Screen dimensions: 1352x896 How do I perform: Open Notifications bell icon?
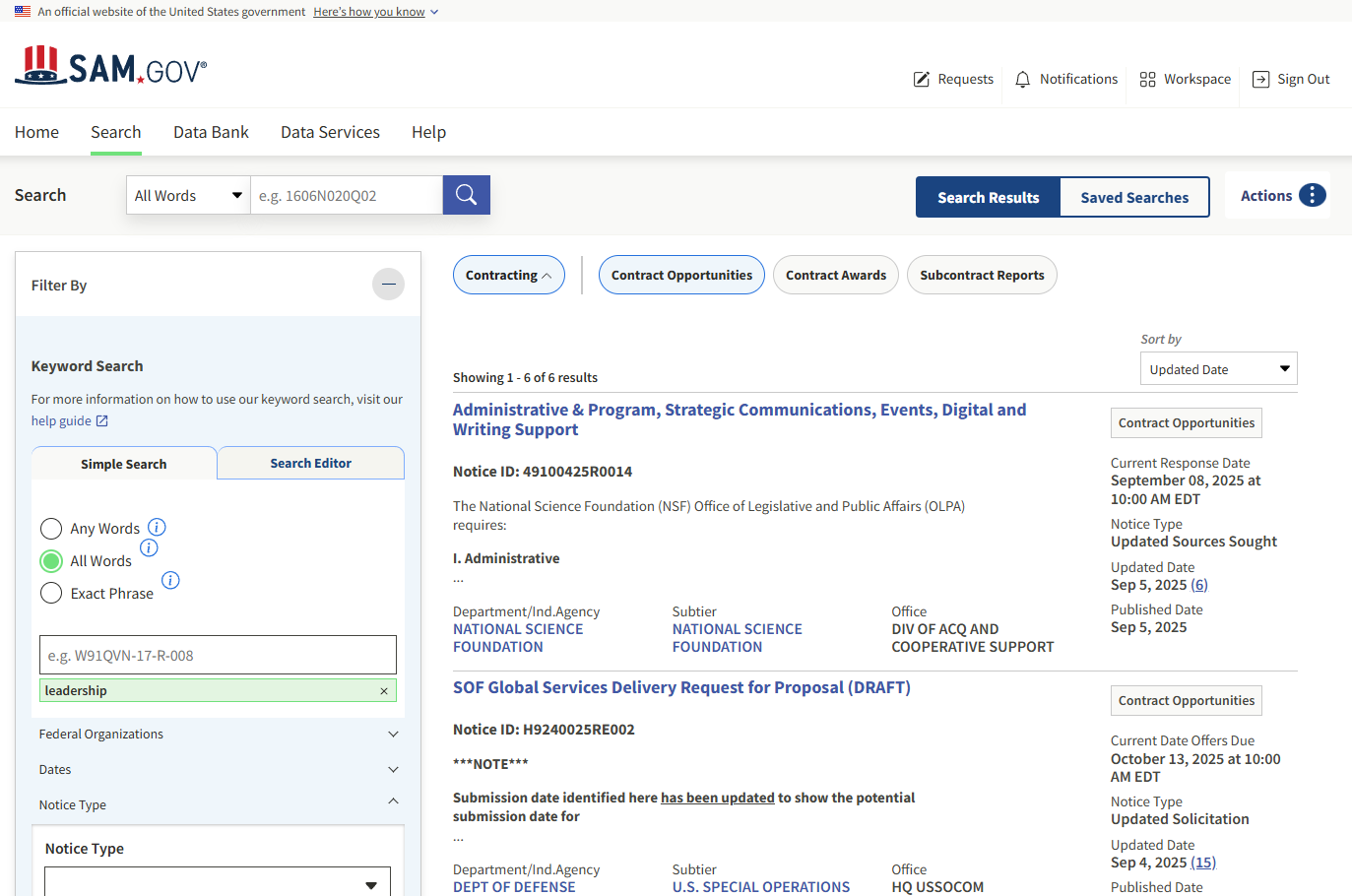pyautogui.click(x=1022, y=80)
